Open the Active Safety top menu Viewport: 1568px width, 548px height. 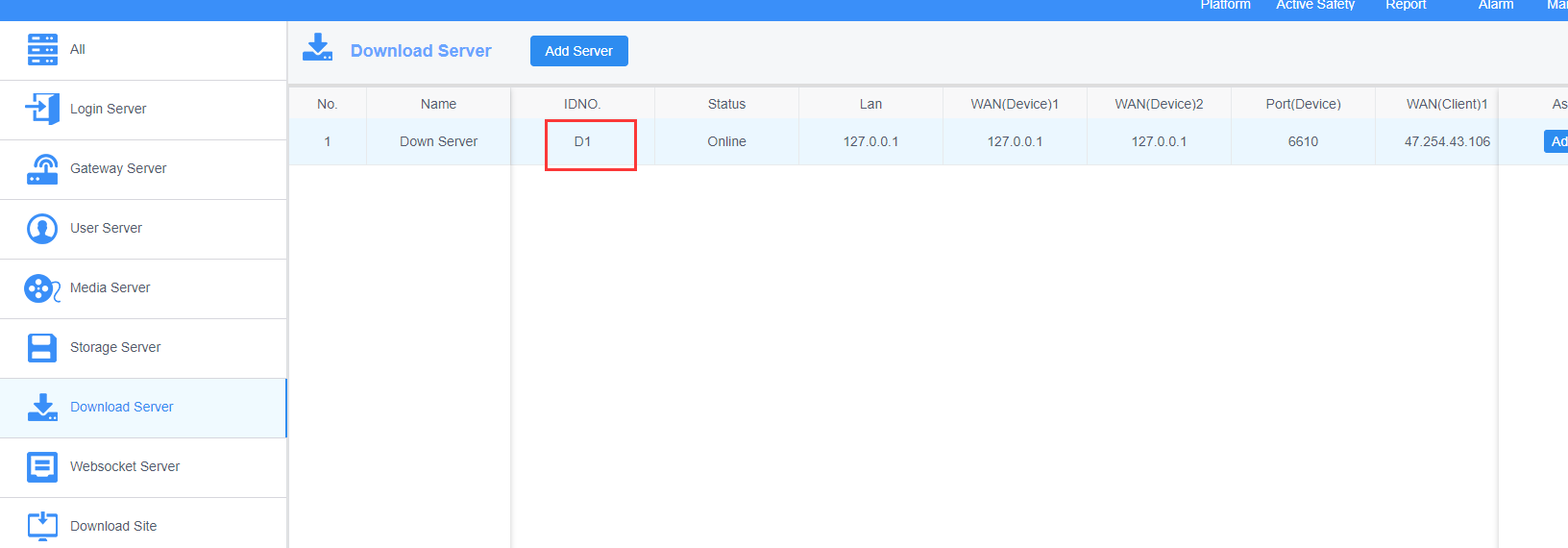coord(1315,5)
